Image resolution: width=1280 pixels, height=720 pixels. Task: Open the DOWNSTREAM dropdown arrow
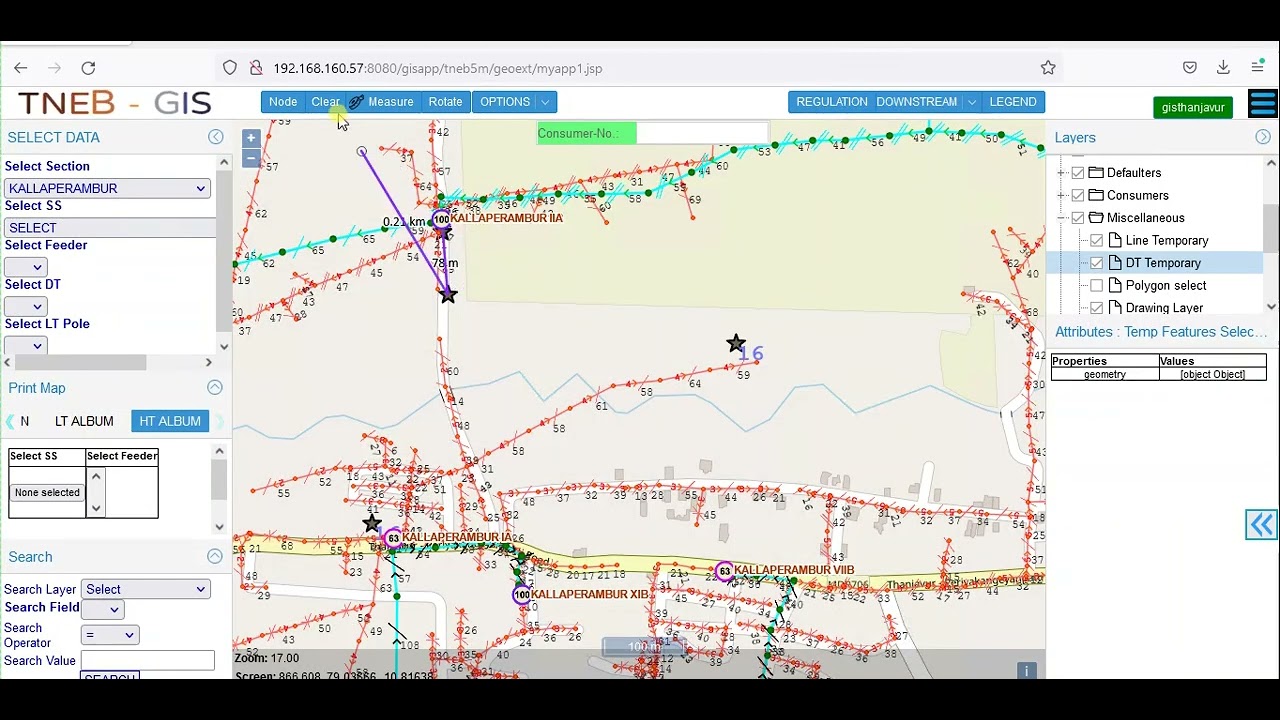[971, 102]
